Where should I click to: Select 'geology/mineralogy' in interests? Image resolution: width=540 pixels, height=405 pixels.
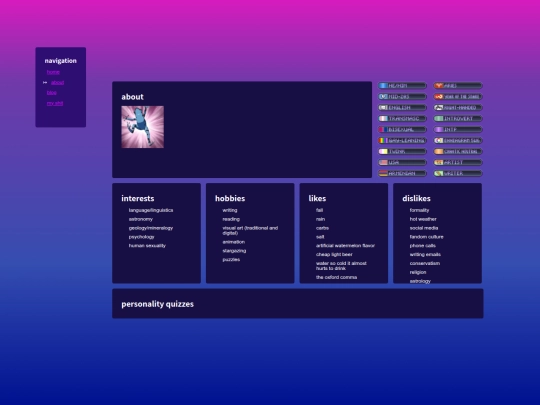(x=151, y=228)
